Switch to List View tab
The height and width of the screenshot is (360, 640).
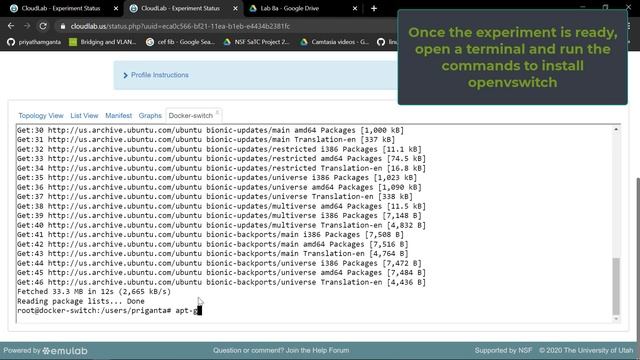(84, 116)
